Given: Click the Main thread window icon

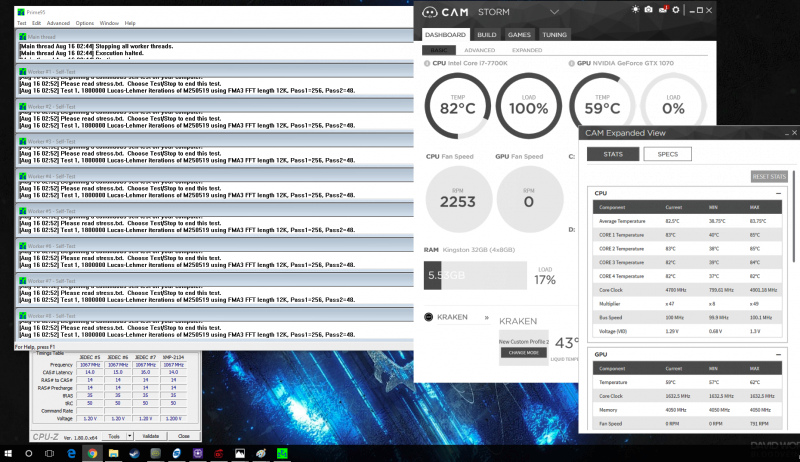Looking at the screenshot, I should coord(22,37).
